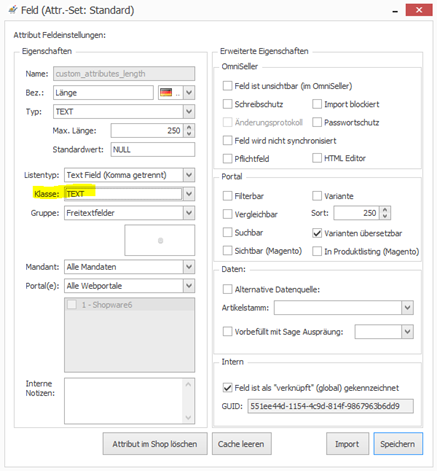This screenshot has width=437, height=471.
Task: Increase Max. Länge with up arrow
Action: tap(189, 127)
